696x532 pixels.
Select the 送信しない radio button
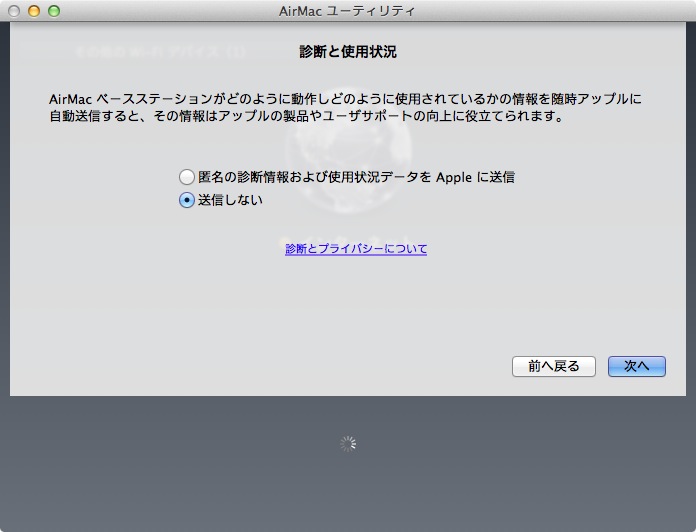click(186, 200)
